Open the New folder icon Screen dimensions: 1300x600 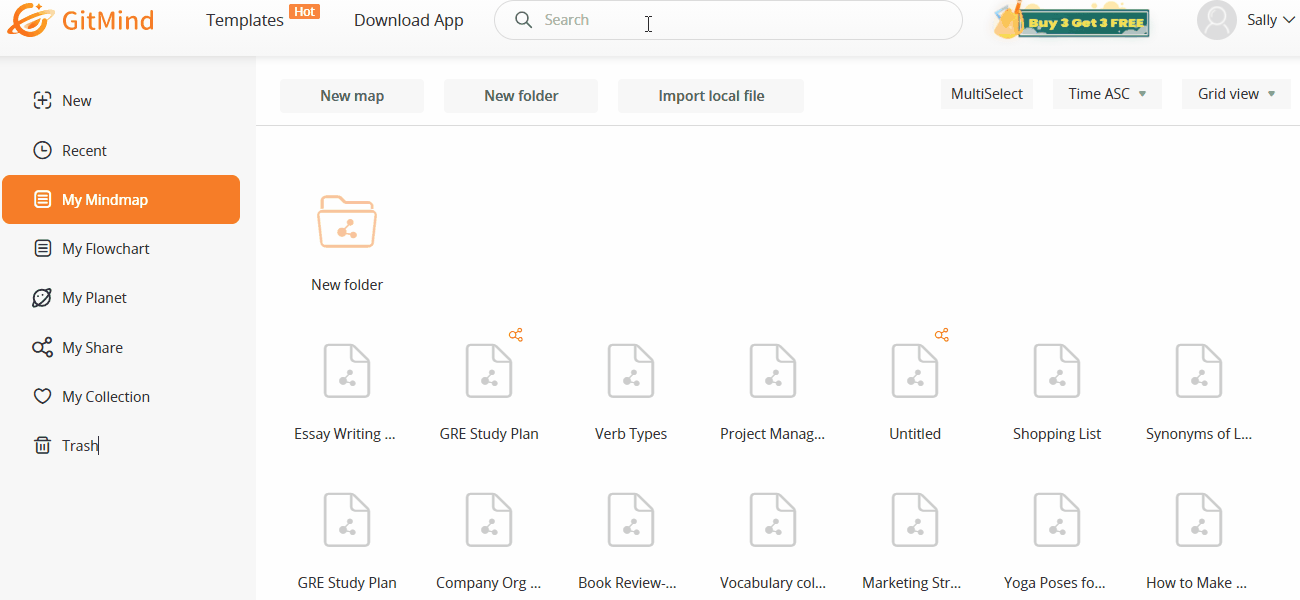pyautogui.click(x=347, y=221)
